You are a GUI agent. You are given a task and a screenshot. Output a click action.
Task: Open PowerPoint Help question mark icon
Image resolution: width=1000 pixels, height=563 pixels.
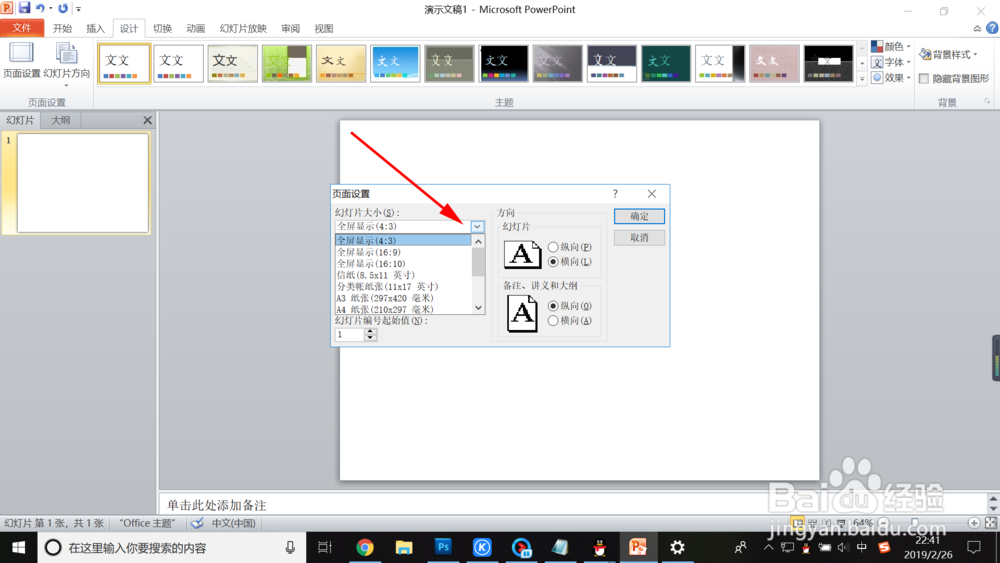(x=992, y=28)
